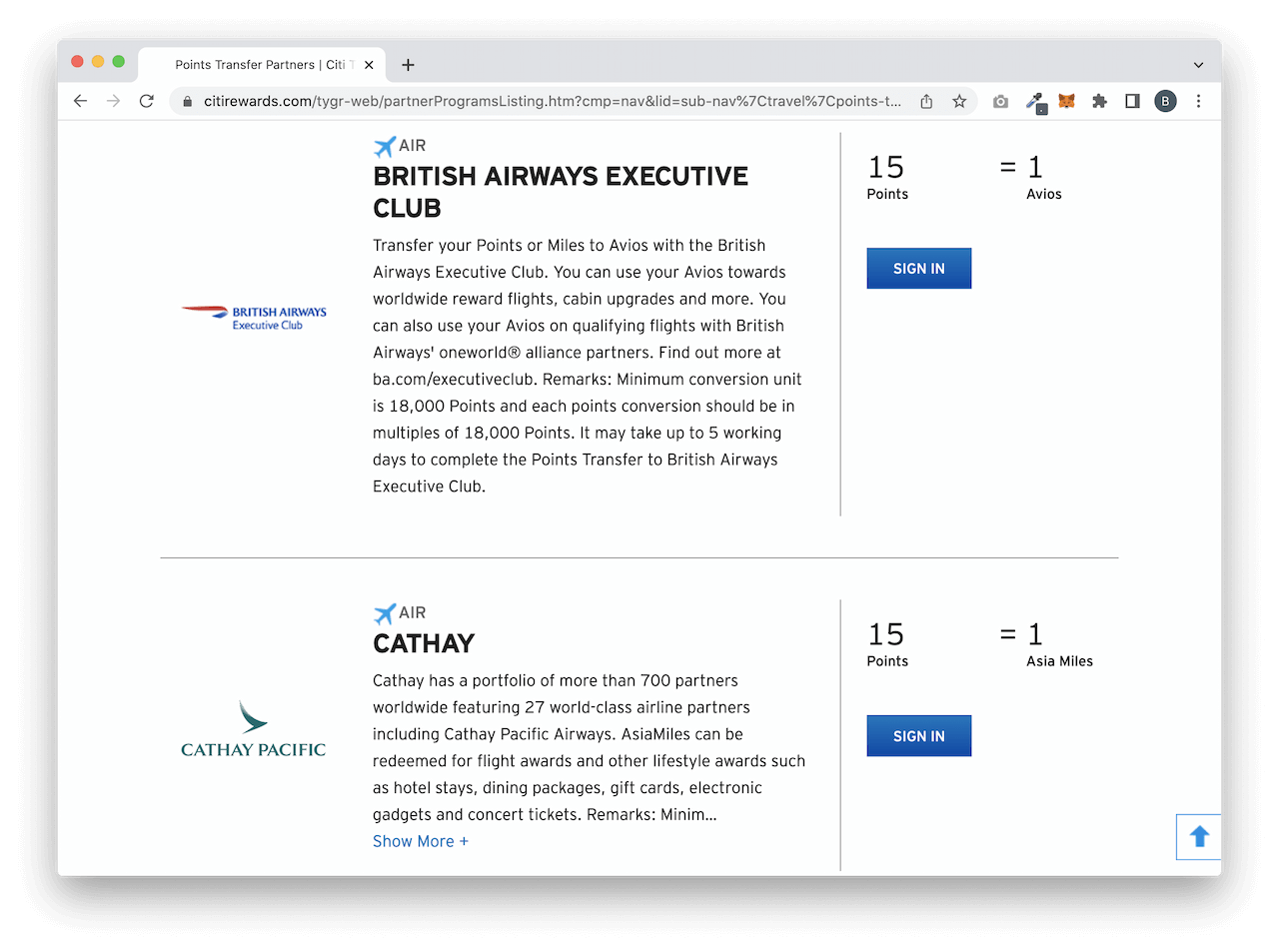The image size is (1279, 952).
Task: Click the blue back-to-top arrow button
Action: [x=1199, y=837]
